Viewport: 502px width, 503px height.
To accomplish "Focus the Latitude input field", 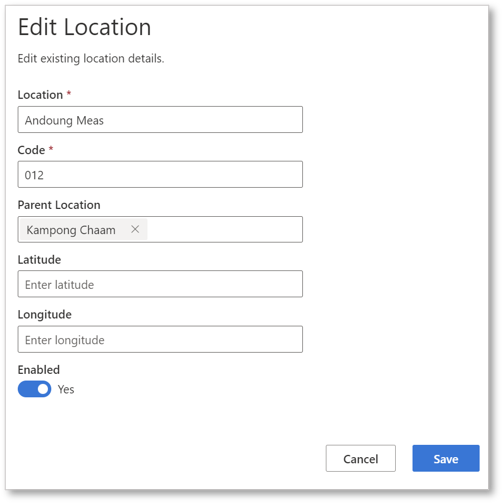I will pos(160,284).
